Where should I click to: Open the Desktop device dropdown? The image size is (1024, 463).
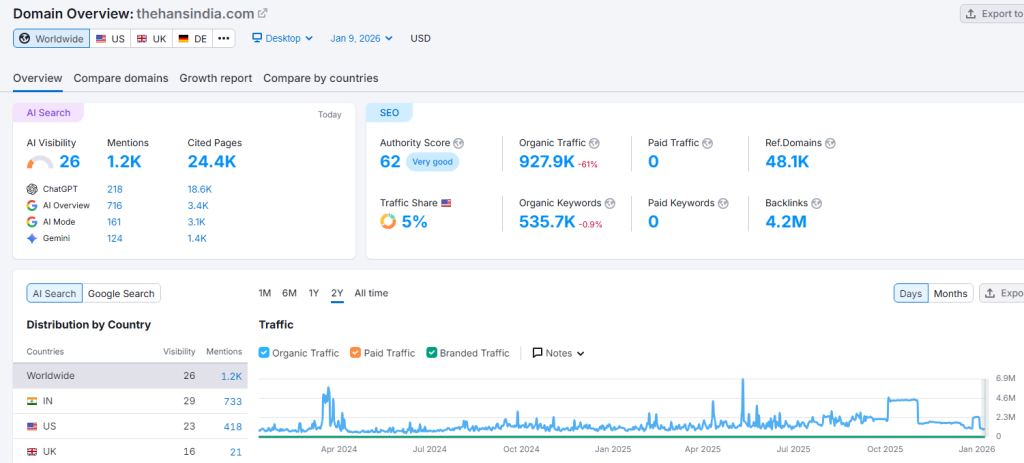[x=282, y=38]
